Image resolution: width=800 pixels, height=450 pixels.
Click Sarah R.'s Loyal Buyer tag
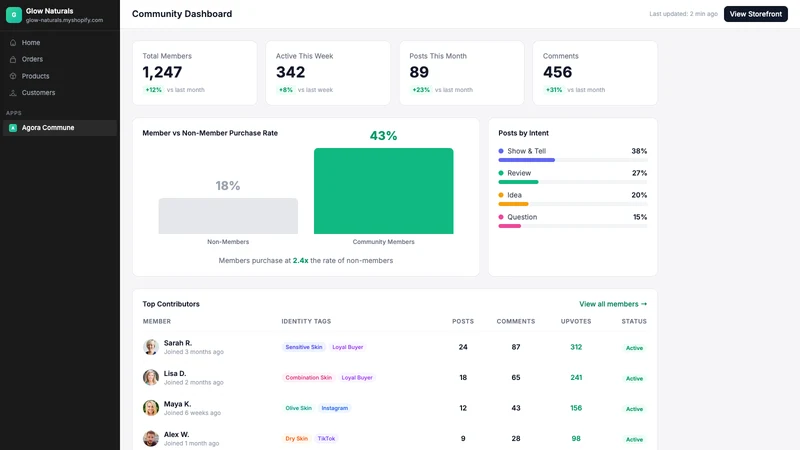tap(347, 347)
